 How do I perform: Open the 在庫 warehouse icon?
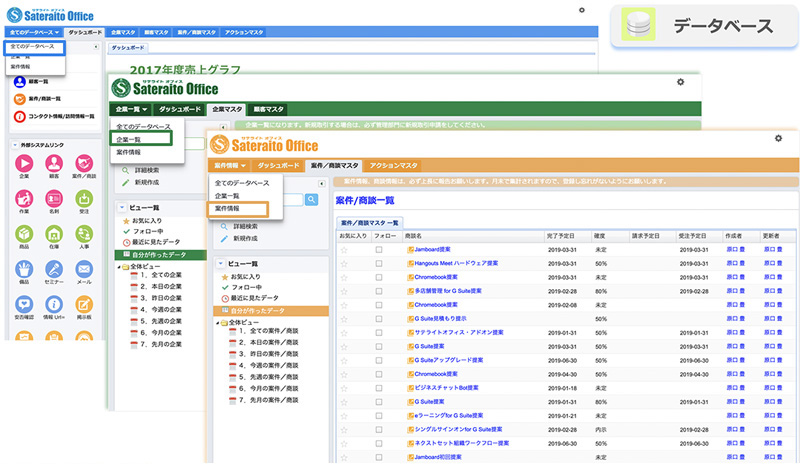coord(54,234)
